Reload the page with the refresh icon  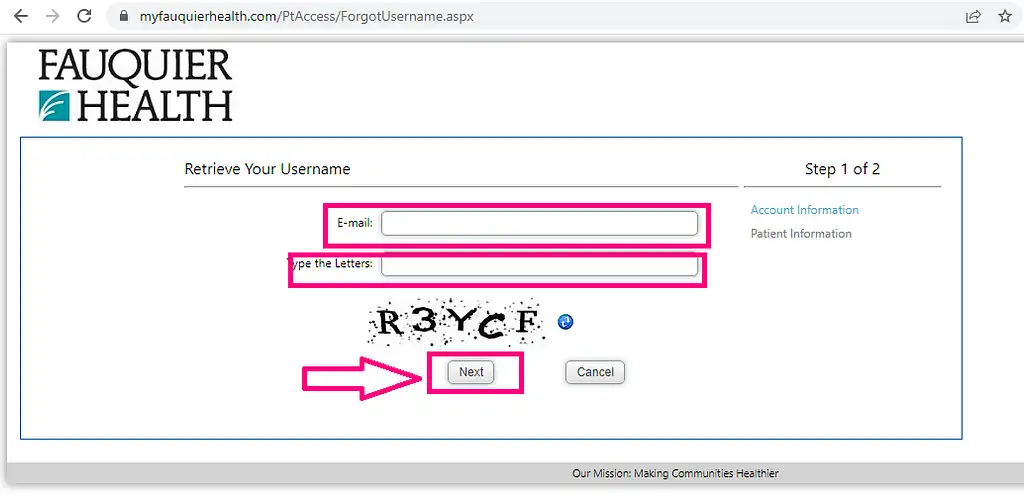[x=84, y=16]
